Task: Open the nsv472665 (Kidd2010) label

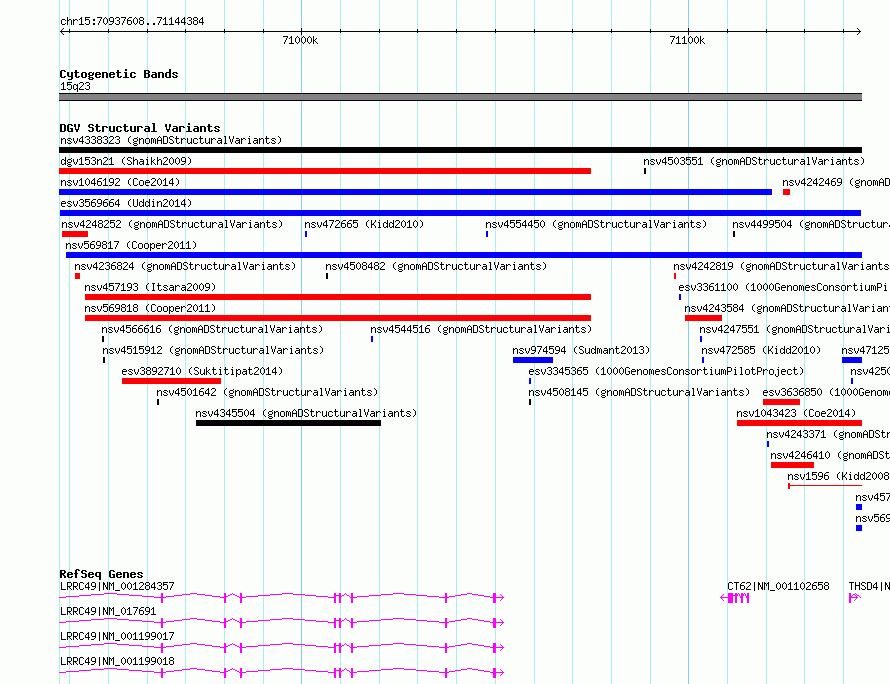Action: (x=364, y=224)
